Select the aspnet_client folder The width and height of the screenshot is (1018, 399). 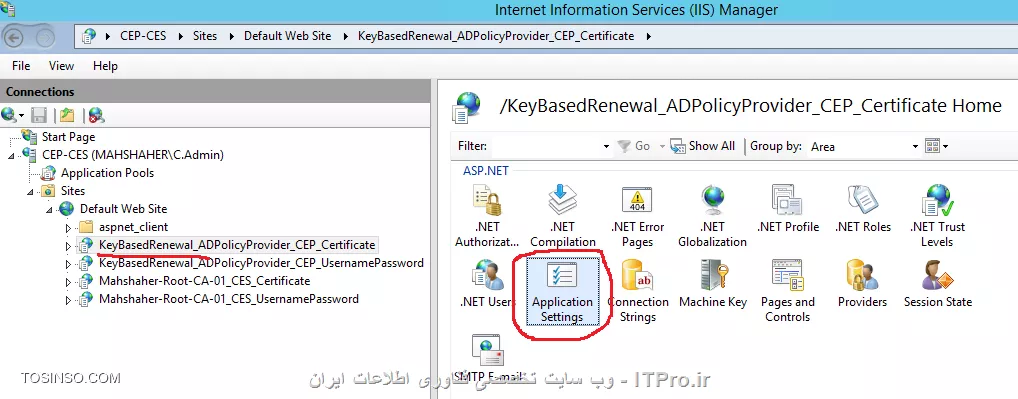tap(133, 227)
